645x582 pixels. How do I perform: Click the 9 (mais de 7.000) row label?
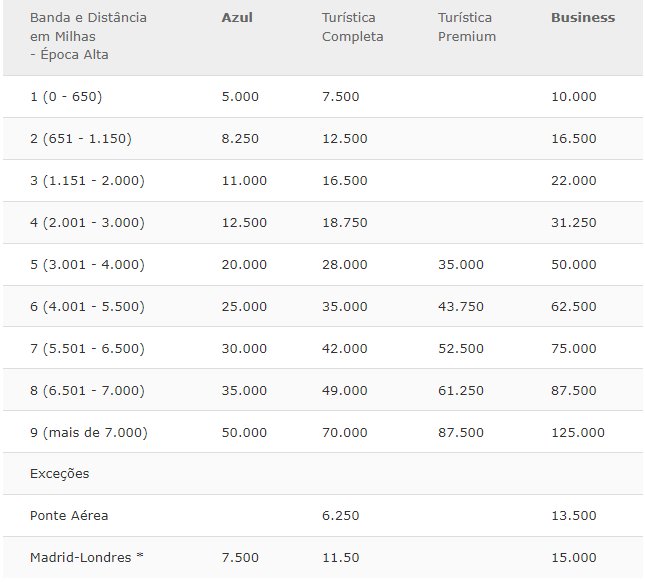coord(89,432)
